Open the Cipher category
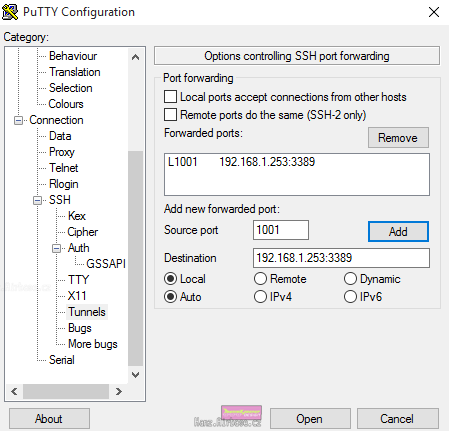449x431 pixels. coord(83,232)
